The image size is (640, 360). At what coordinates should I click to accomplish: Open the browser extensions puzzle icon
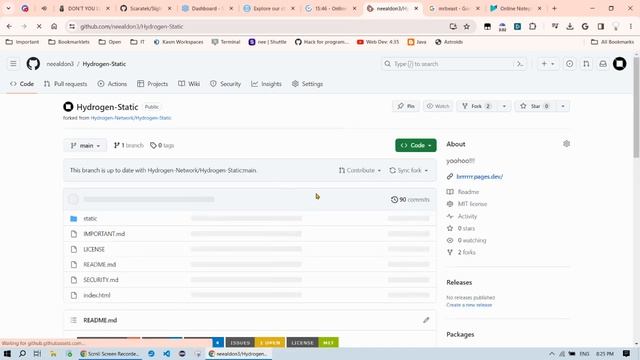(532, 27)
